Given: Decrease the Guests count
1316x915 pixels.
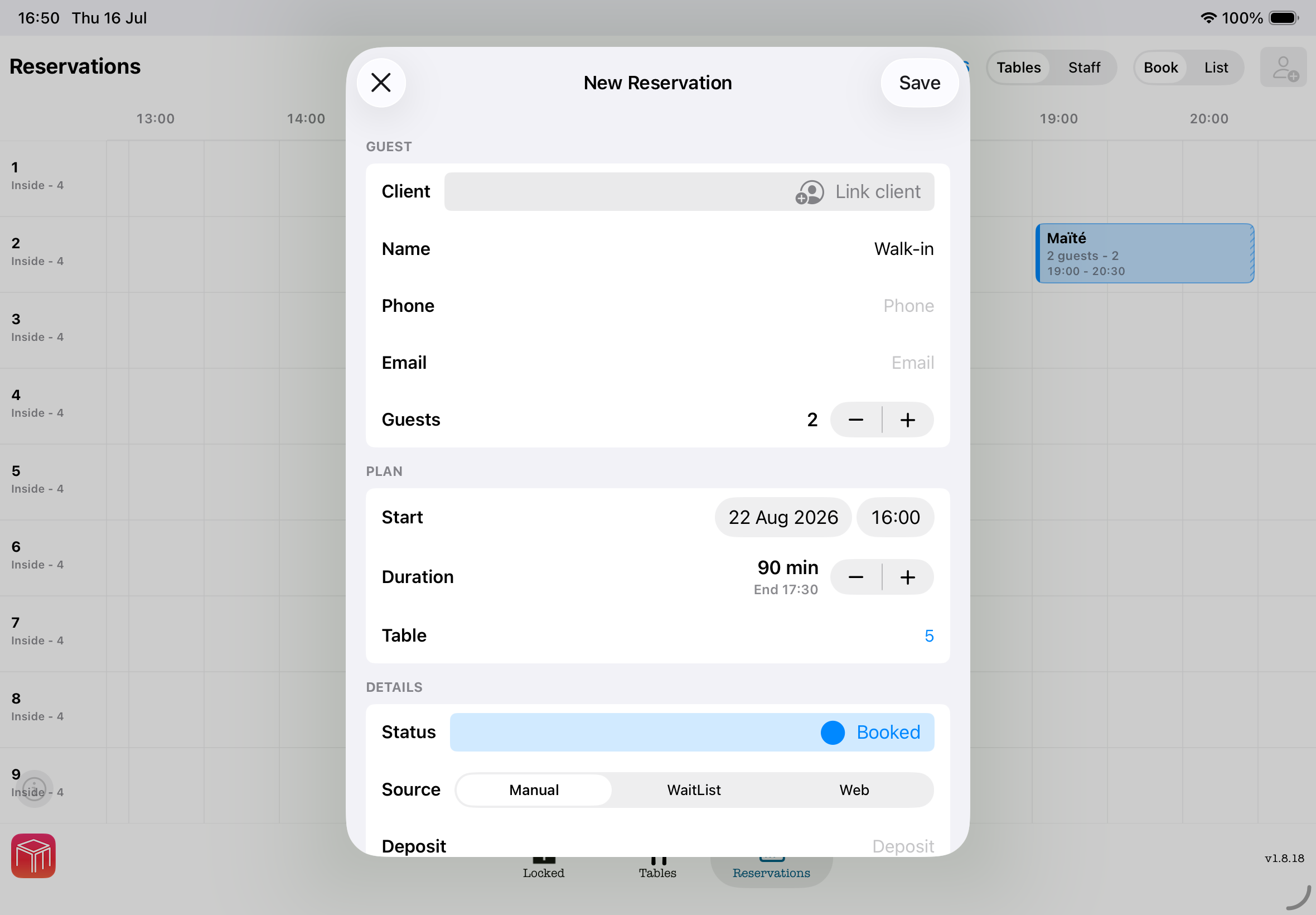Looking at the screenshot, I should point(855,420).
